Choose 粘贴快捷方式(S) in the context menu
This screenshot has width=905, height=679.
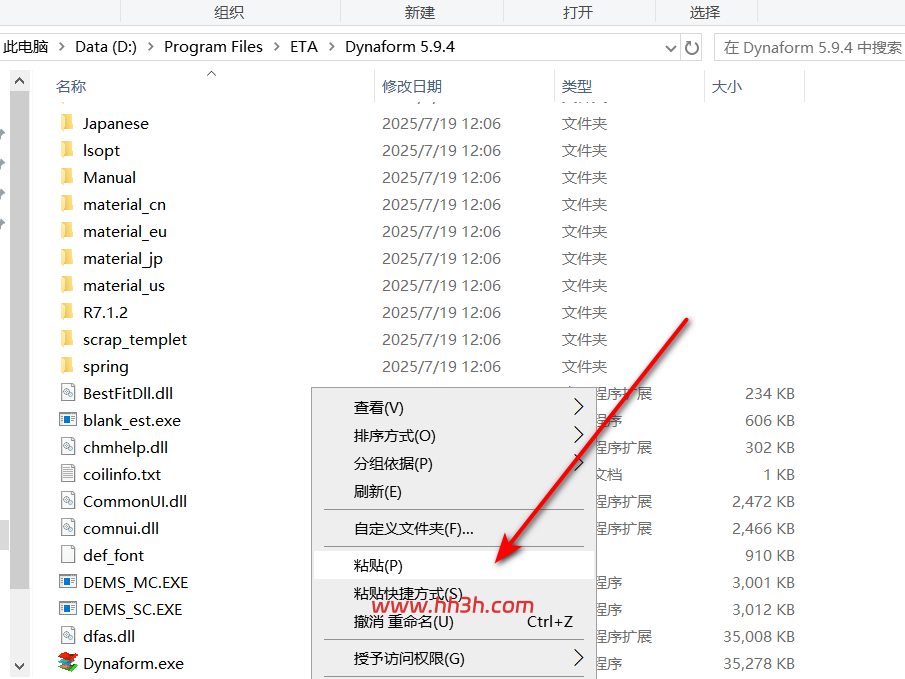[x=454, y=594]
